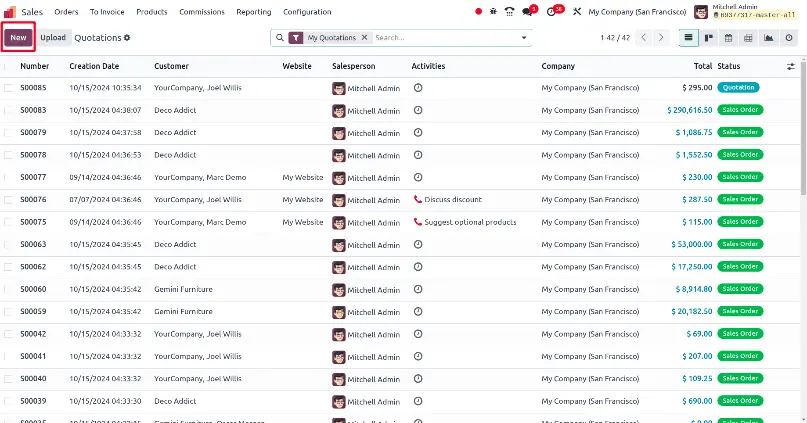This screenshot has width=807, height=423.
Task: Sort by Number column header
Action: click(34, 66)
